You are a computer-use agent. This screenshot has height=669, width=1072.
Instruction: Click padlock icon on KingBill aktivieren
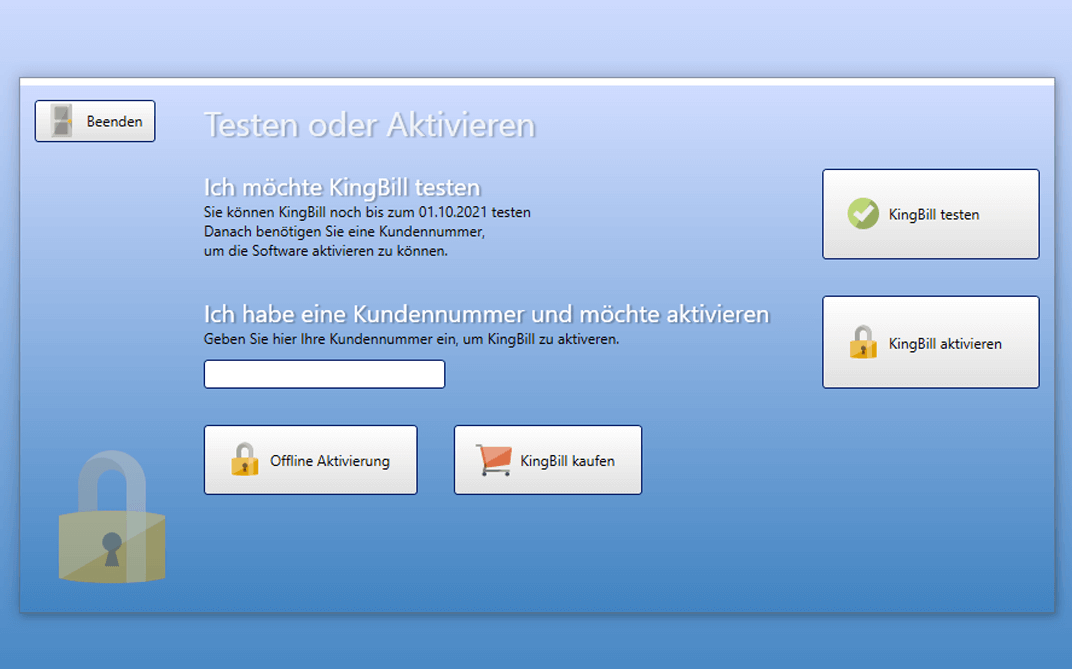pos(863,342)
